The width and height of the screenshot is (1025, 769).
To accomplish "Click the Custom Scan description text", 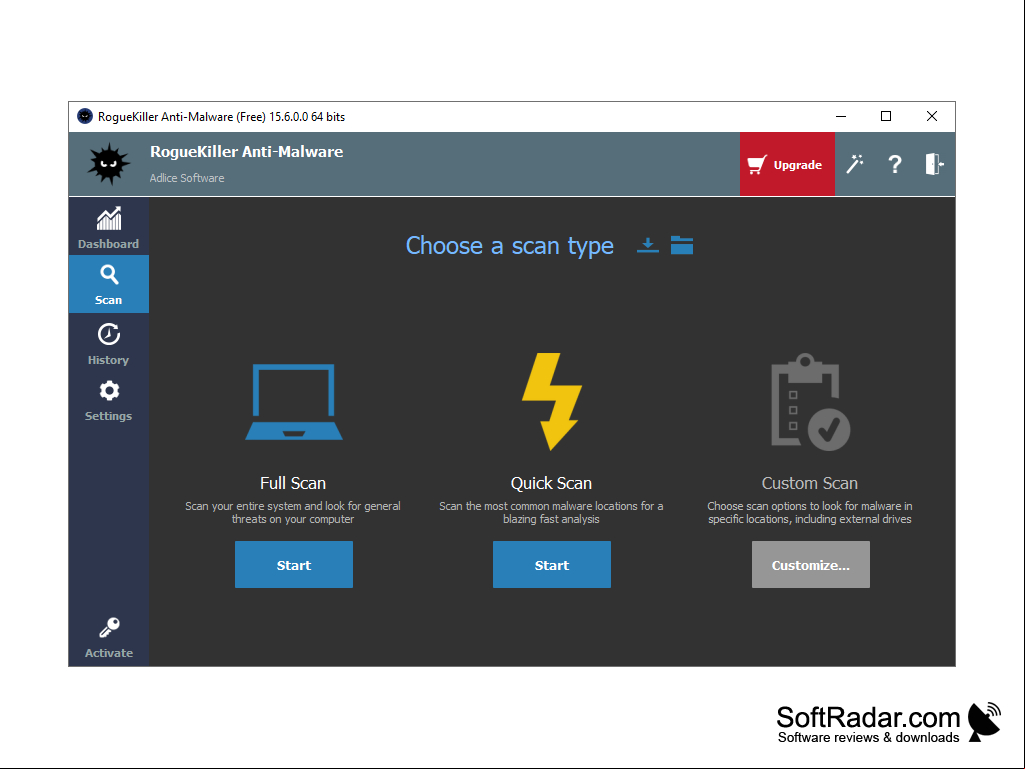I will (x=810, y=513).
